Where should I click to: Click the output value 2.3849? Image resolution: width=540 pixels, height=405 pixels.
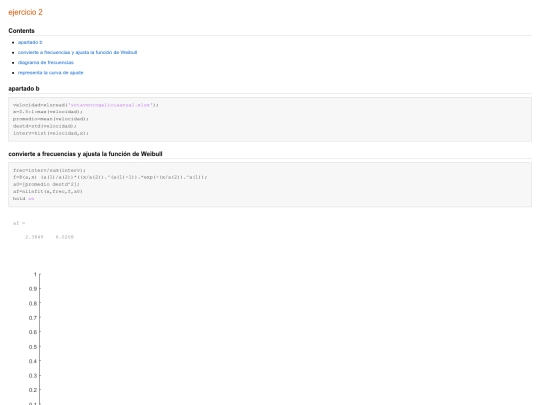tap(34, 237)
